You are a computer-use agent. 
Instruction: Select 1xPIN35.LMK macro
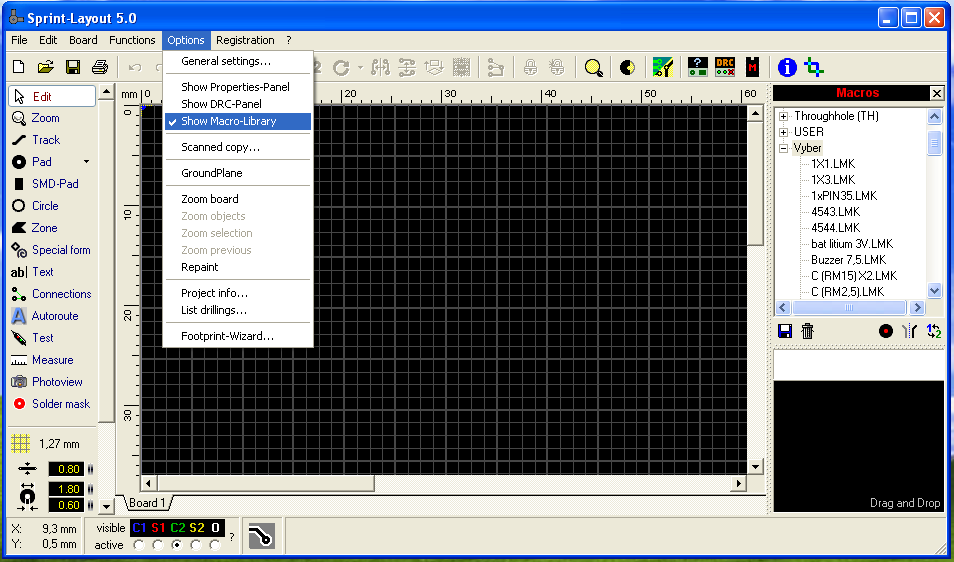tap(844, 196)
